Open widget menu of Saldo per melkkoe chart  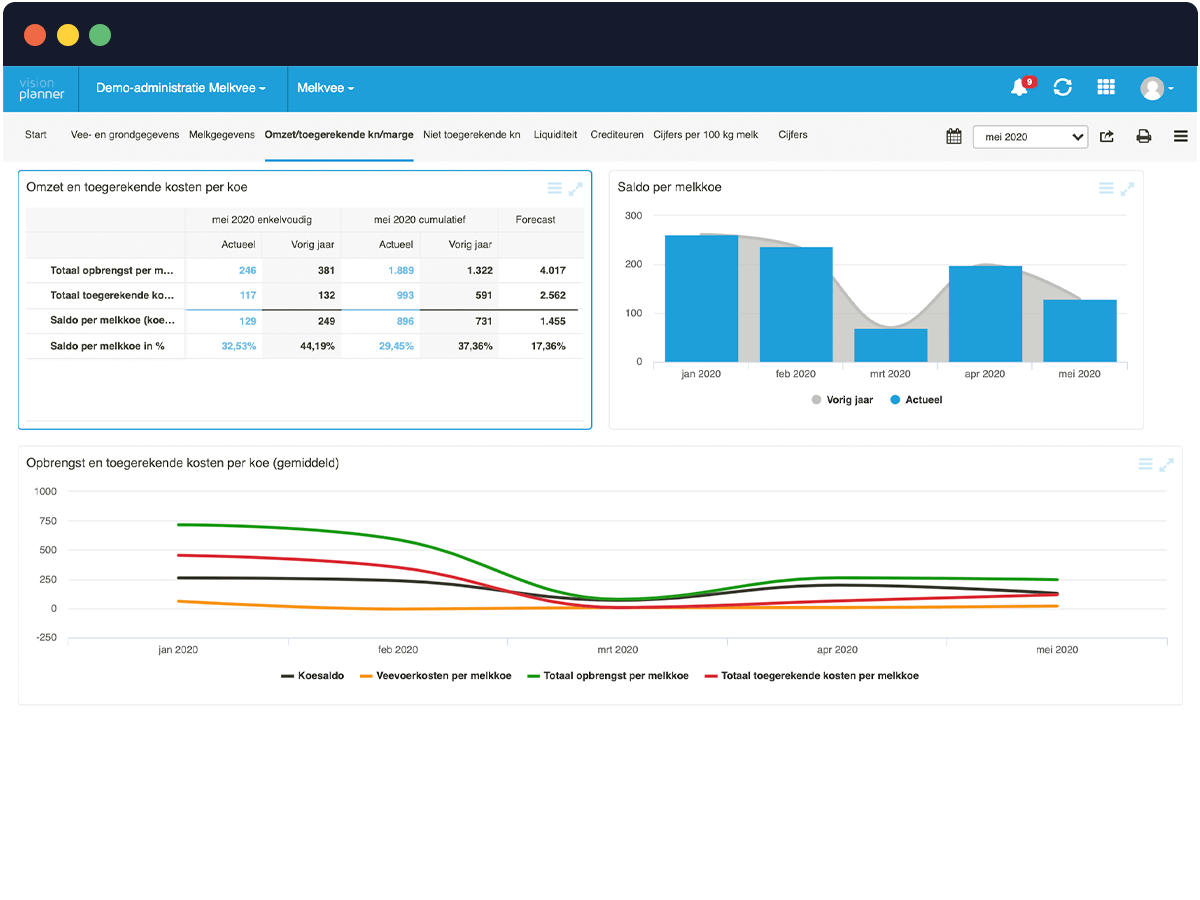1106,188
